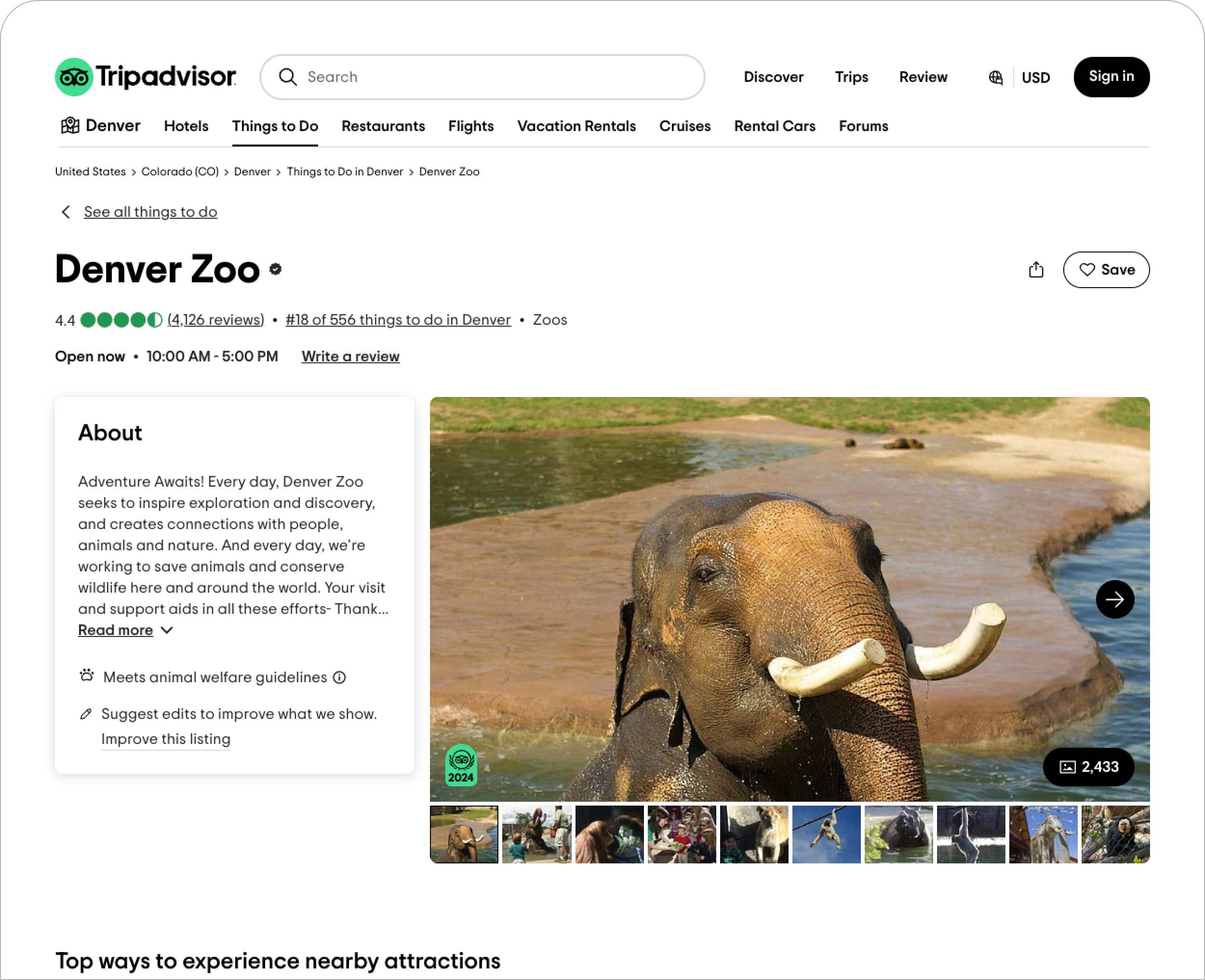
Task: Click the Tripadvisor owl logo
Action: coord(74,77)
